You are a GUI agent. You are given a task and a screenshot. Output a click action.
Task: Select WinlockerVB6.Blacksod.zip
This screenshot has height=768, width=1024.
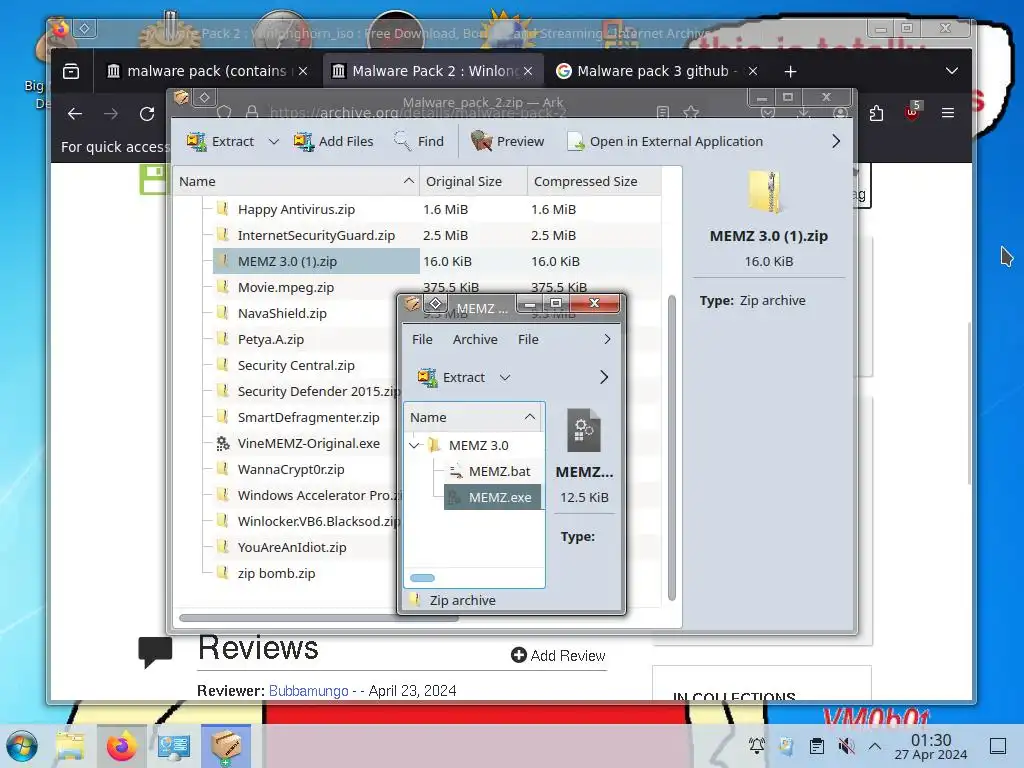[x=318, y=521]
